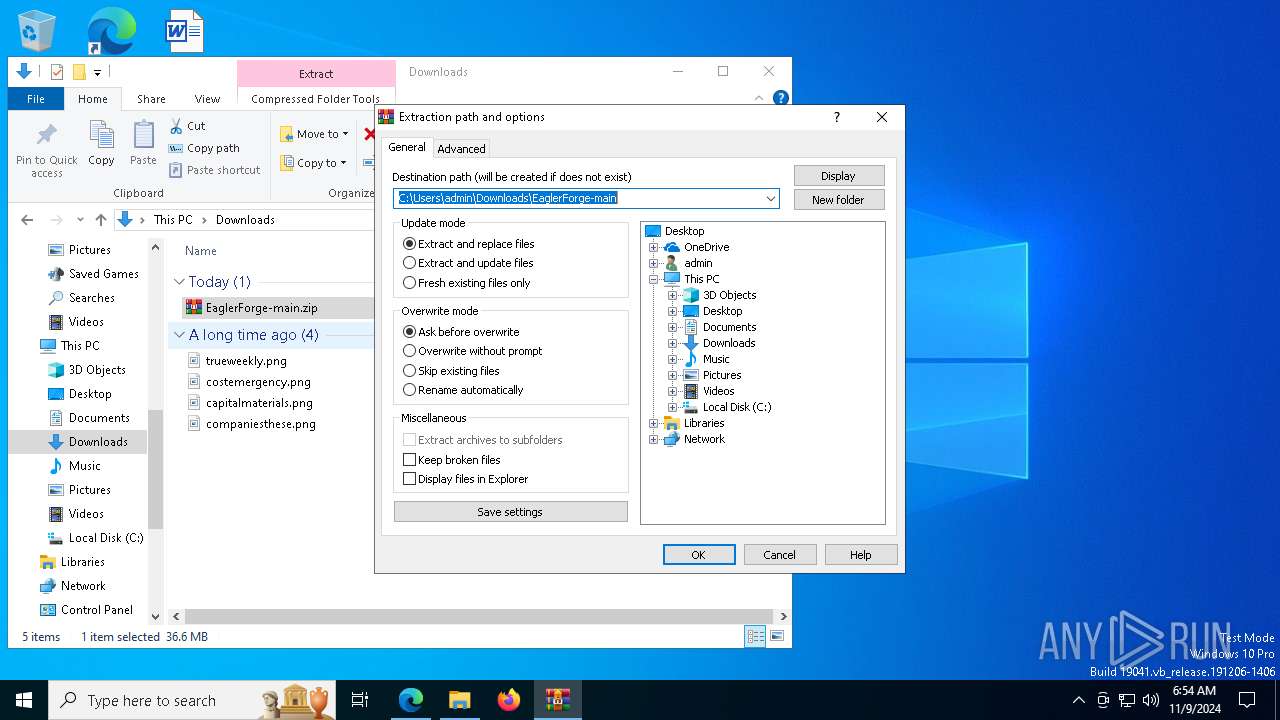1280x720 pixels.
Task: Open the File Explorer taskbar icon
Action: tap(459, 700)
